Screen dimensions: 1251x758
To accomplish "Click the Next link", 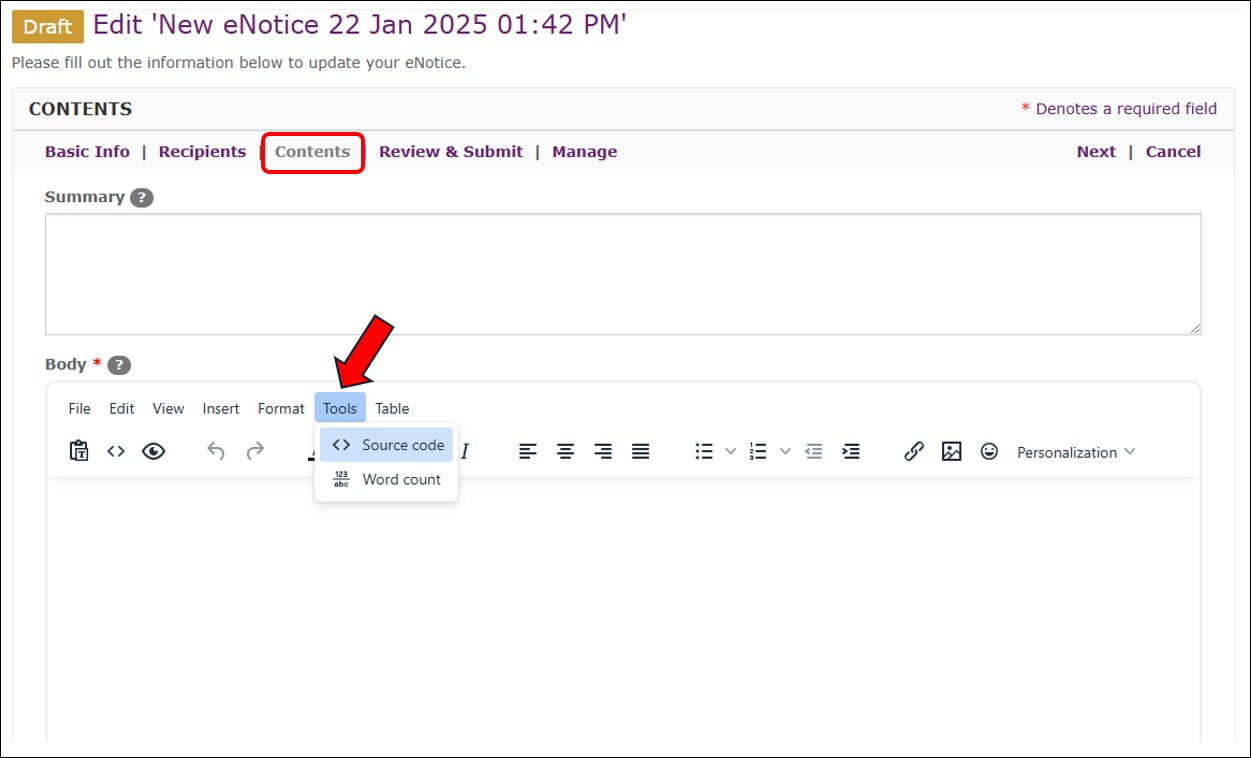I will click(x=1096, y=152).
